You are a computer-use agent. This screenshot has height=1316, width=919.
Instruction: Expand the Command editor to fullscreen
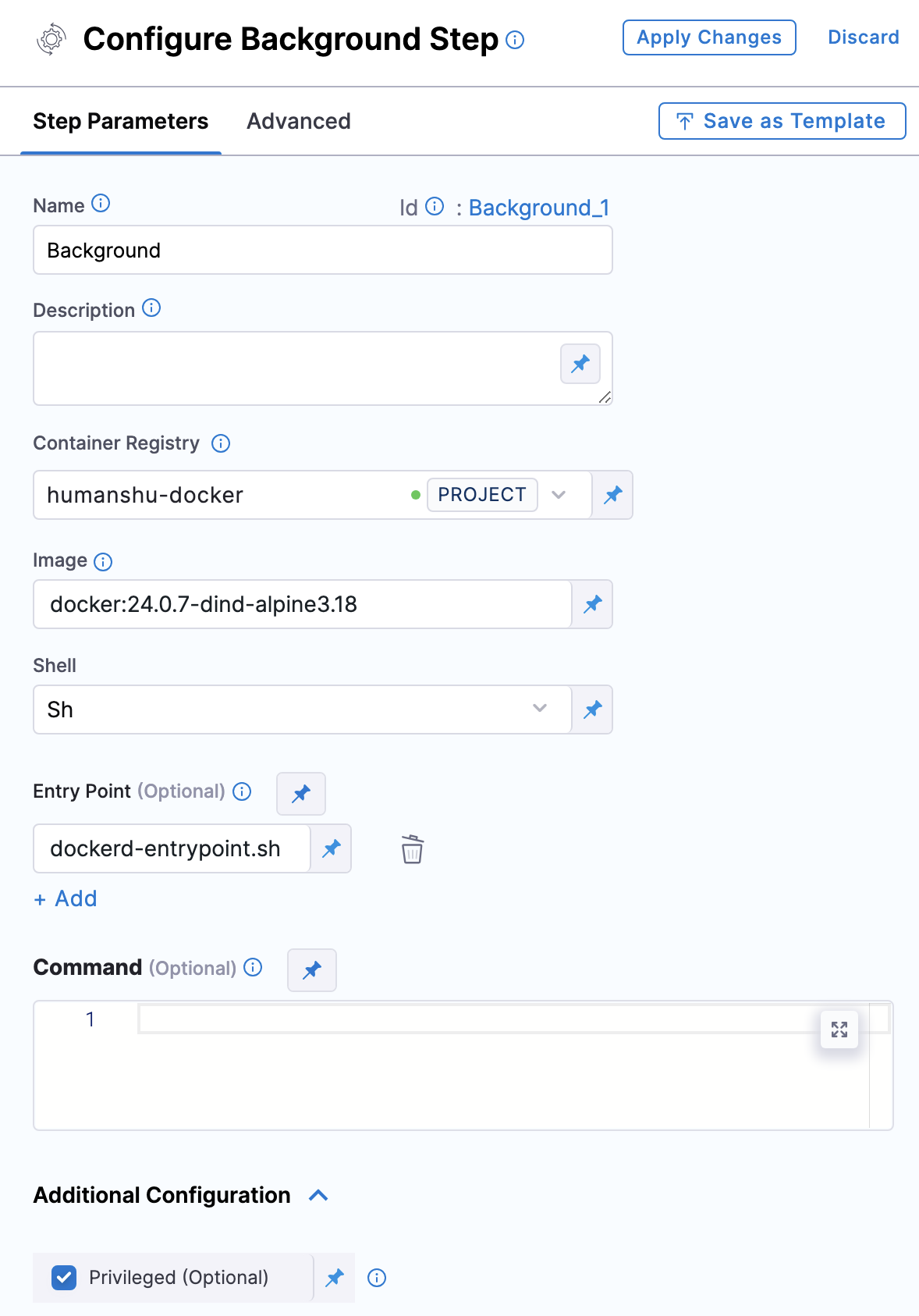(x=839, y=1030)
